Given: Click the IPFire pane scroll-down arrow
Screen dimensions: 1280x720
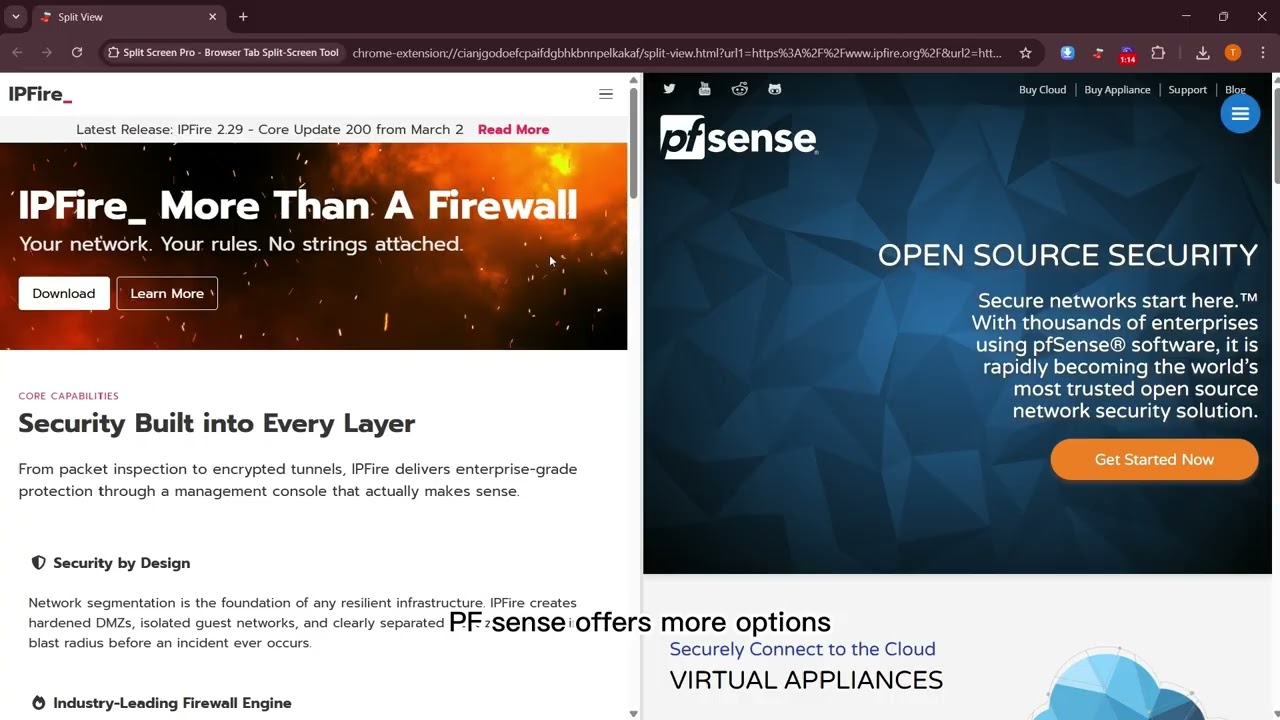Looking at the screenshot, I should pos(633,713).
